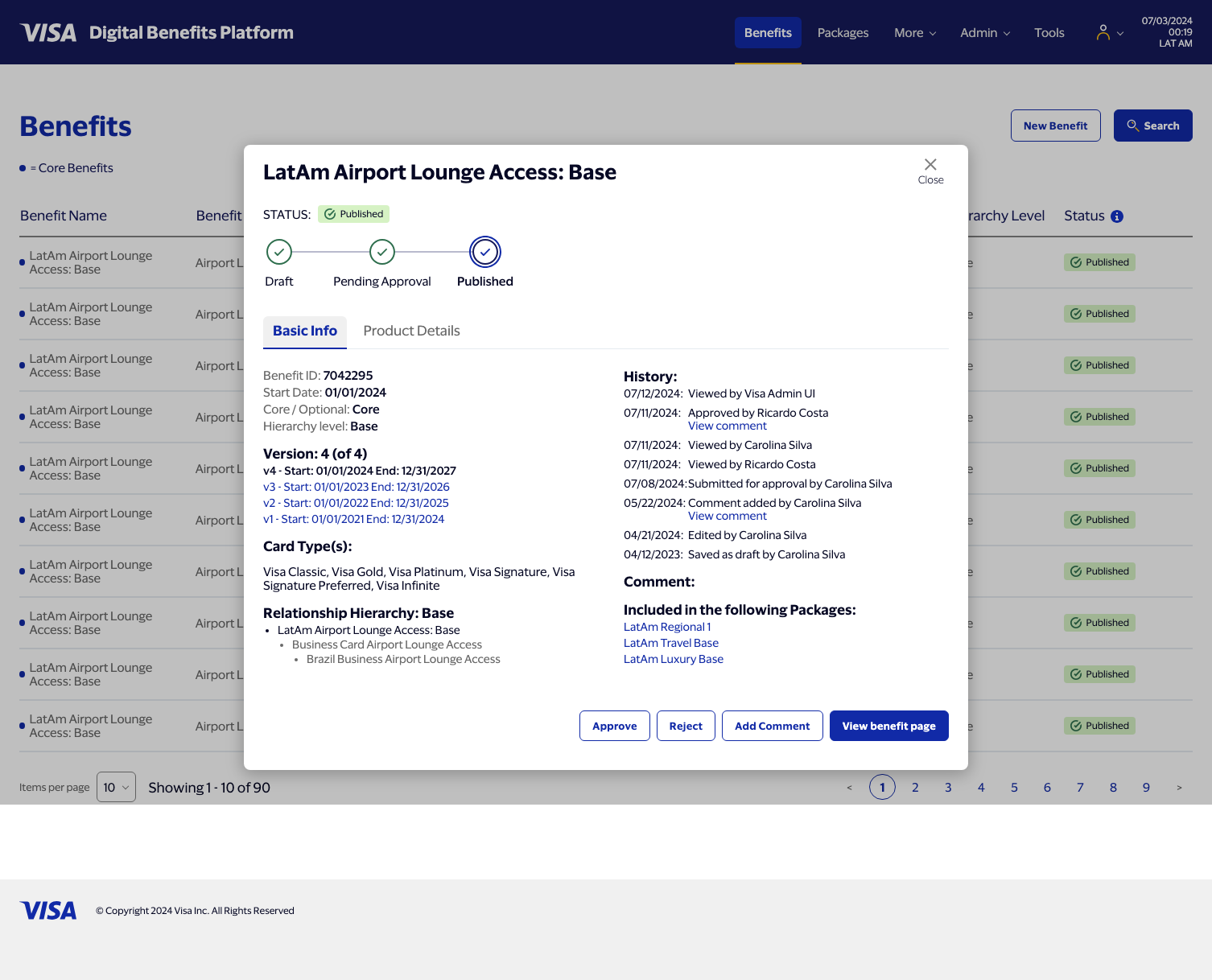Image resolution: width=1212 pixels, height=980 pixels.
Task: Click the Benefit Name column header
Action: 64,216
